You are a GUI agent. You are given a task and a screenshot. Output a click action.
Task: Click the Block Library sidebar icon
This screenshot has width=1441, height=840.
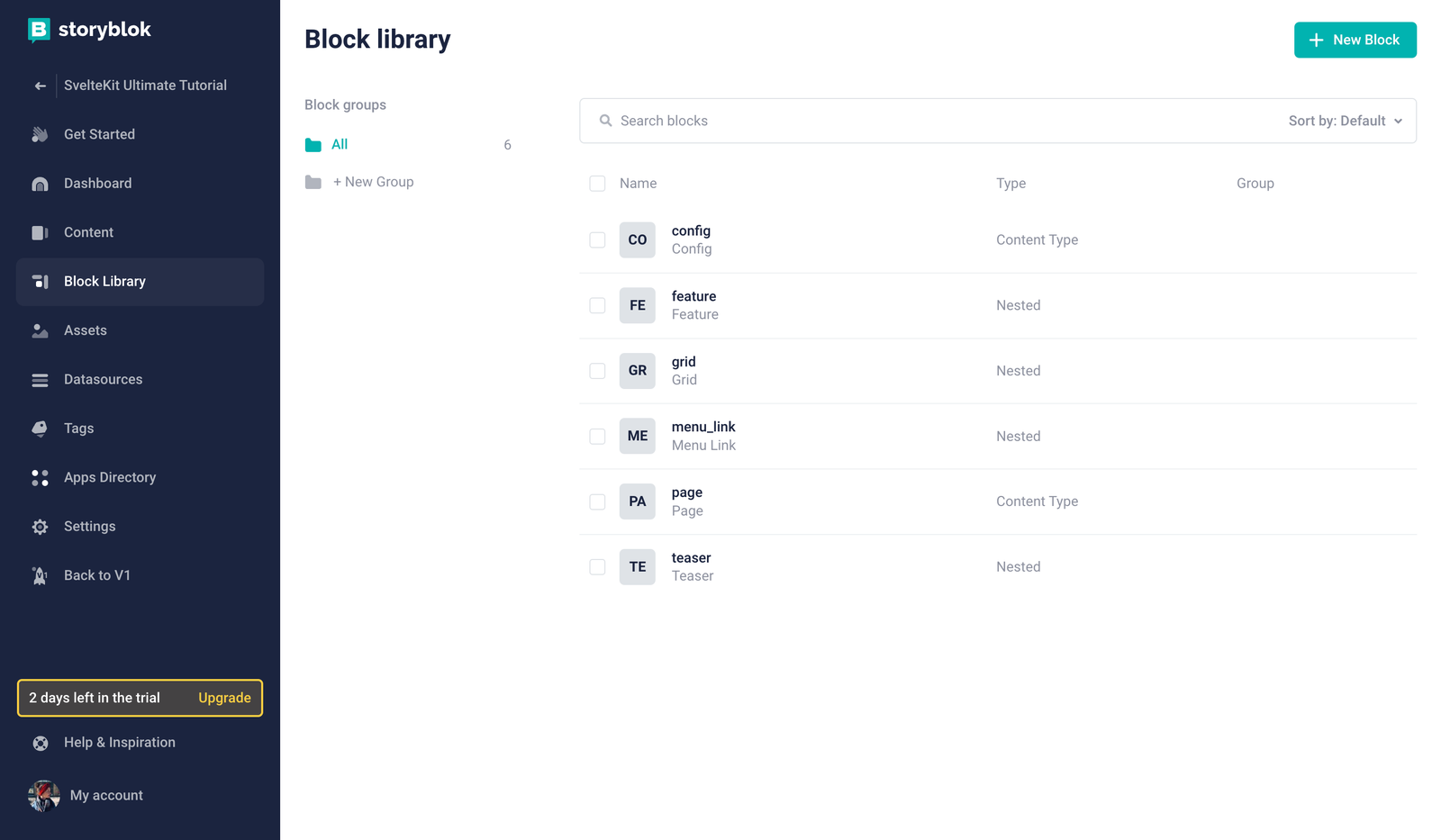(40, 282)
